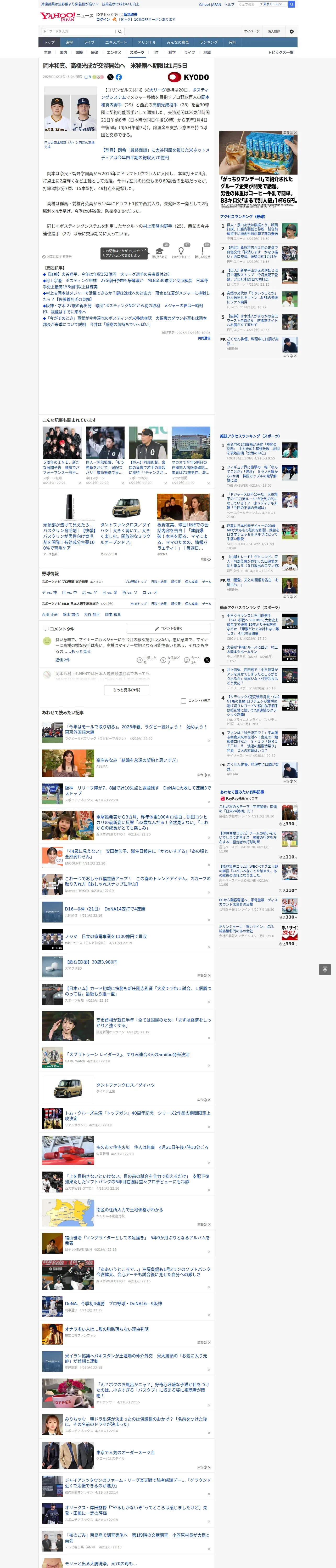The image size is (336, 1568).
Task: Open the ヘルプ link in top bar
Action: pyautogui.click(x=229, y=4)
